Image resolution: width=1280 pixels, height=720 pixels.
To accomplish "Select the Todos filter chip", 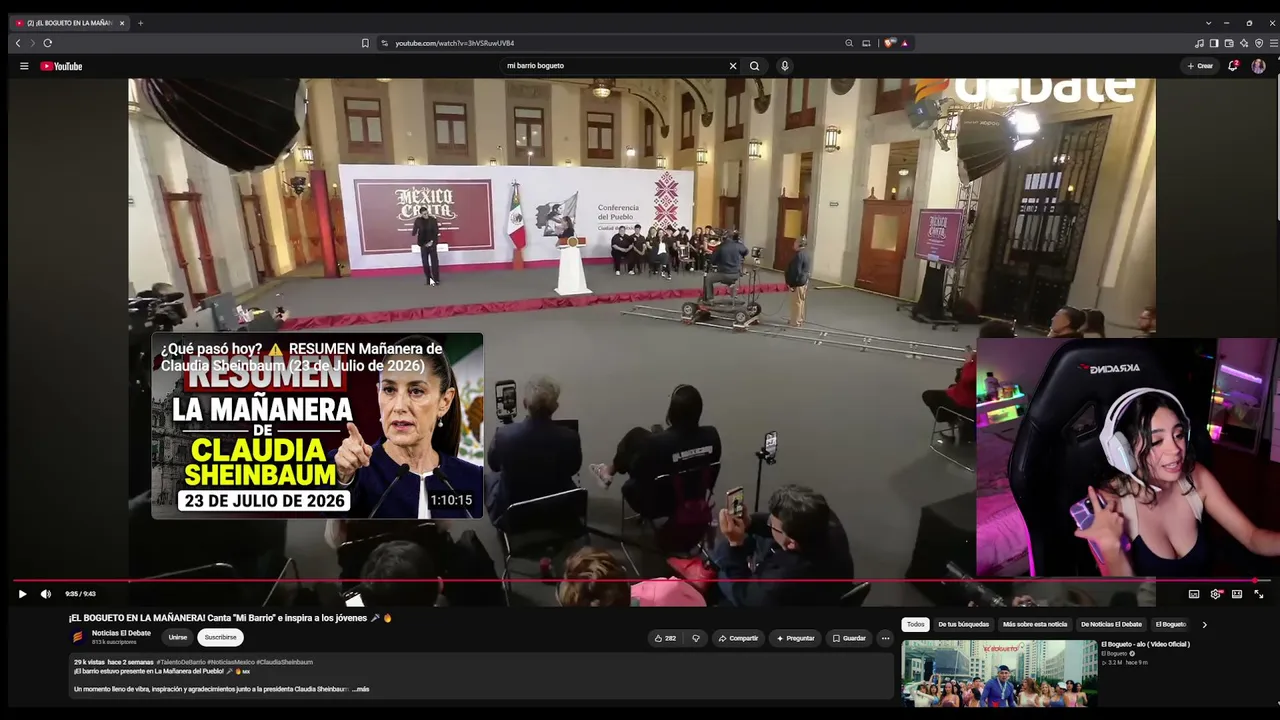I will tap(916, 624).
